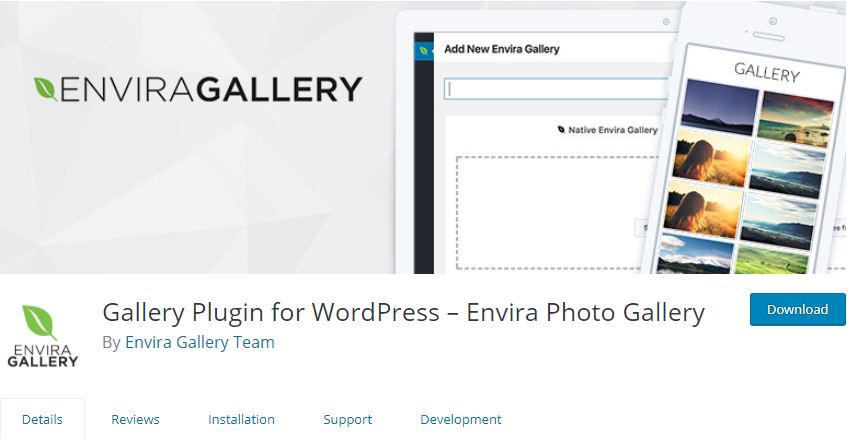Select the Development tab

[x=461, y=419]
